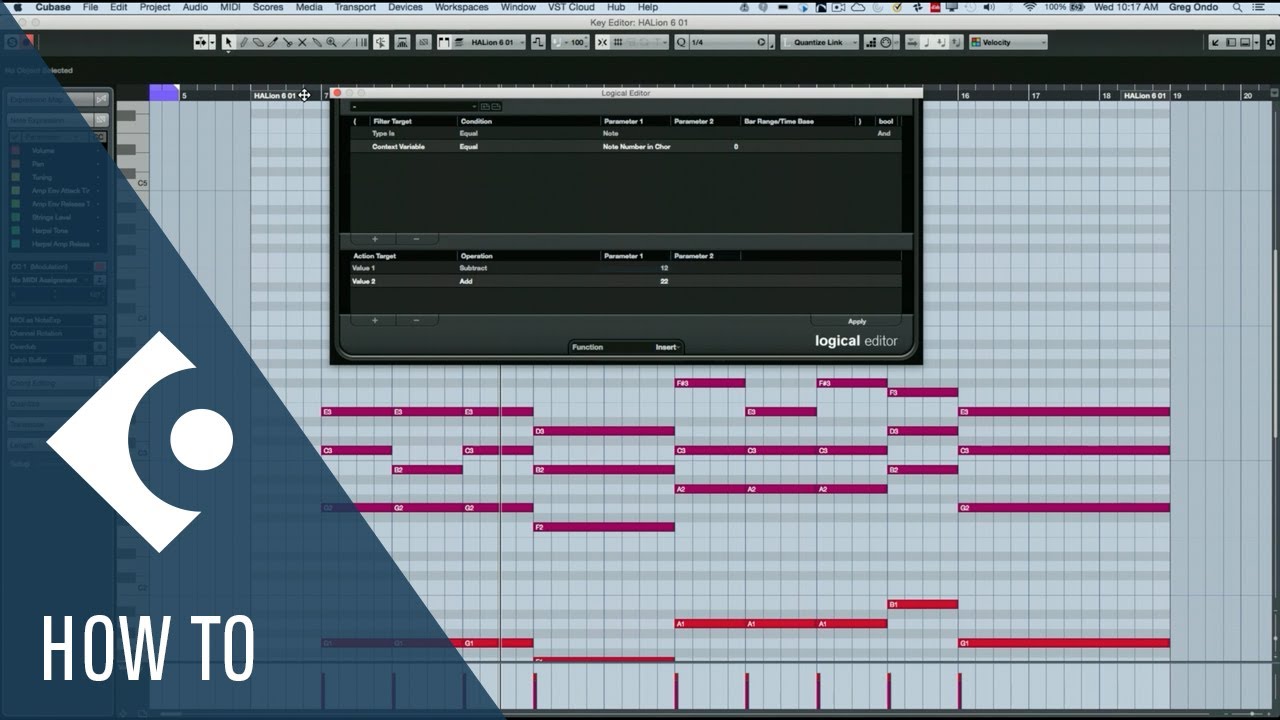Open the Edit menu
The image size is (1280, 720).
click(119, 7)
